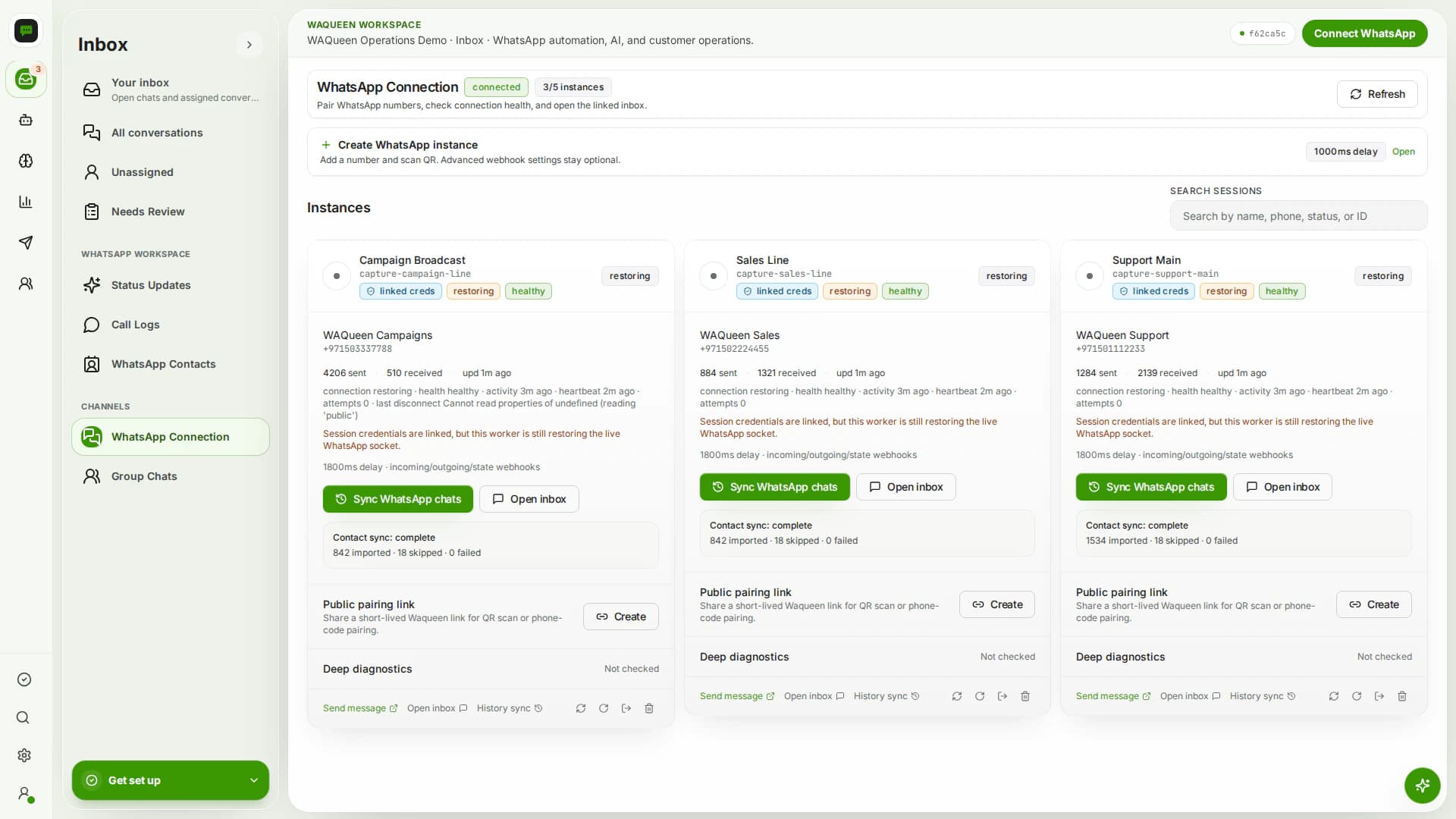Restart the Support Main instance icon
Screen dimensions: 1456x819
tap(1357, 696)
